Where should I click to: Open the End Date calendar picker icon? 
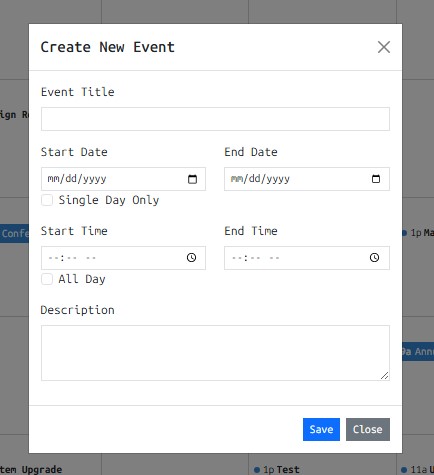tap(376, 179)
